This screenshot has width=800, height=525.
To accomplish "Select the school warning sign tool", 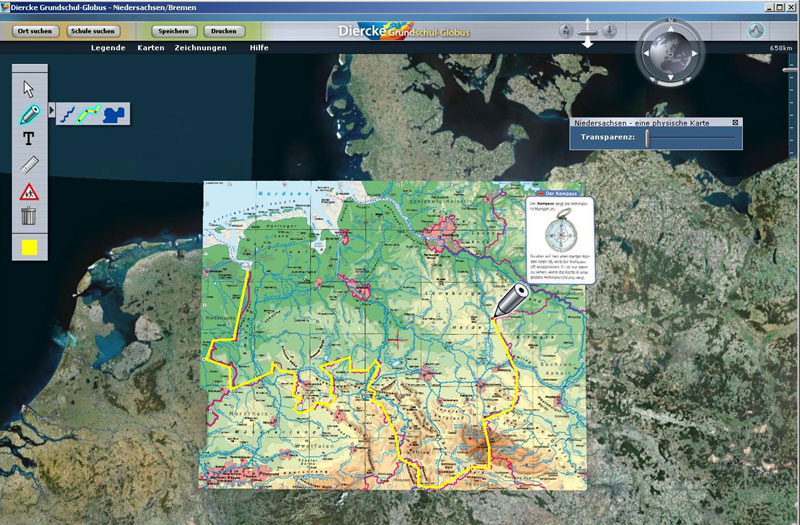I will (29, 192).
